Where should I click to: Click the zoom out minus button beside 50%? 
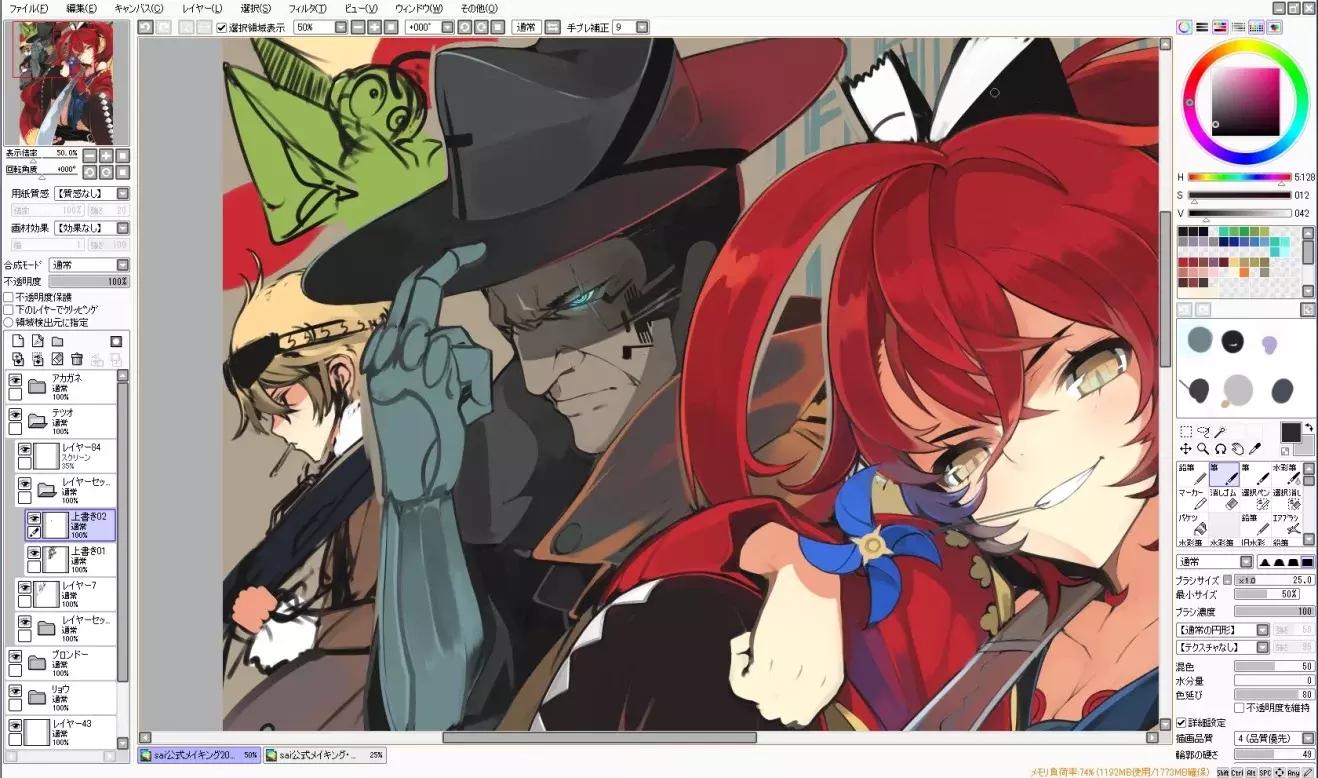pos(358,27)
